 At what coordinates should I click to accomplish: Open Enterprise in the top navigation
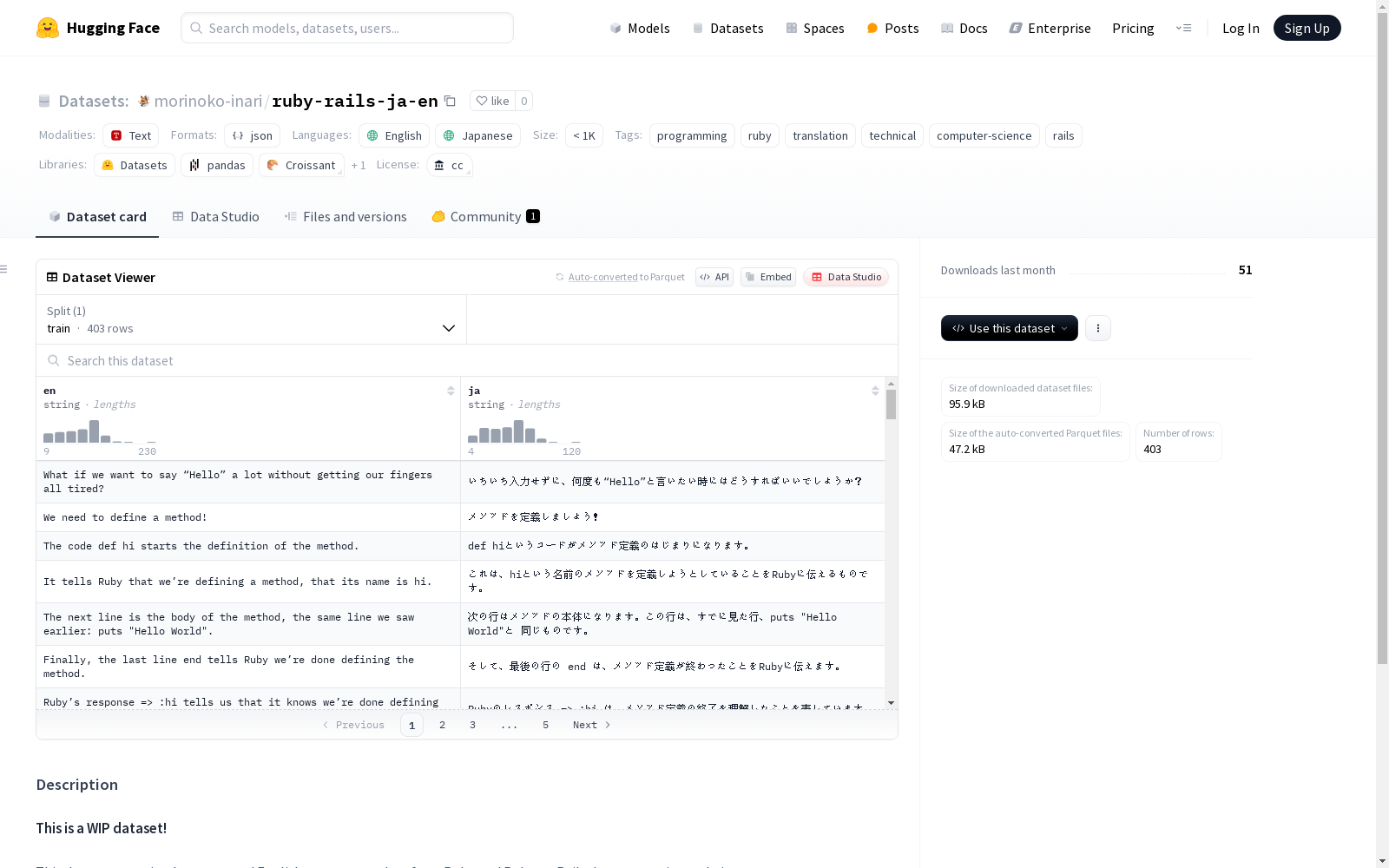point(1050,28)
